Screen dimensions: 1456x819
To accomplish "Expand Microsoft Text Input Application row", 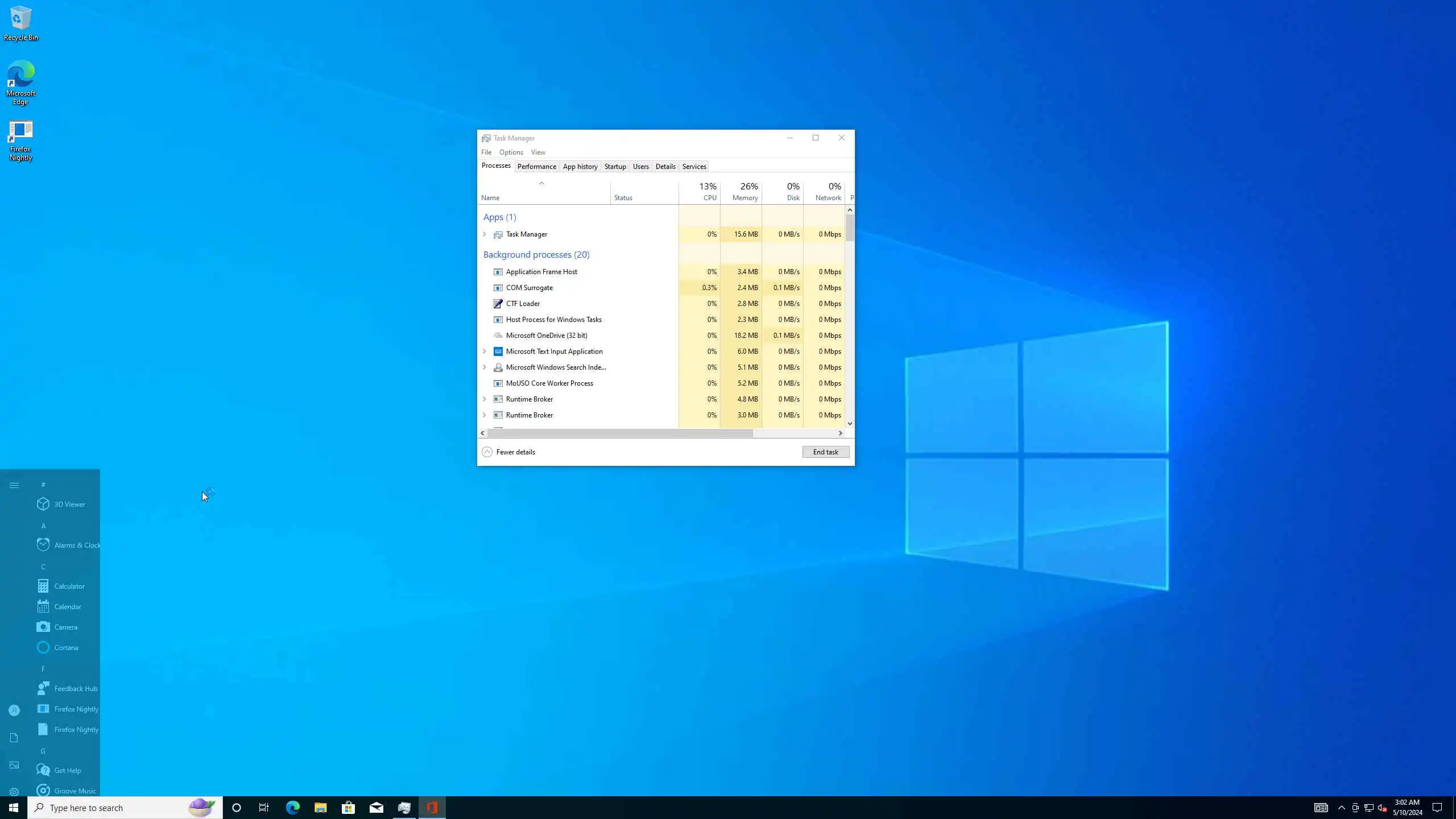I will click(x=485, y=351).
